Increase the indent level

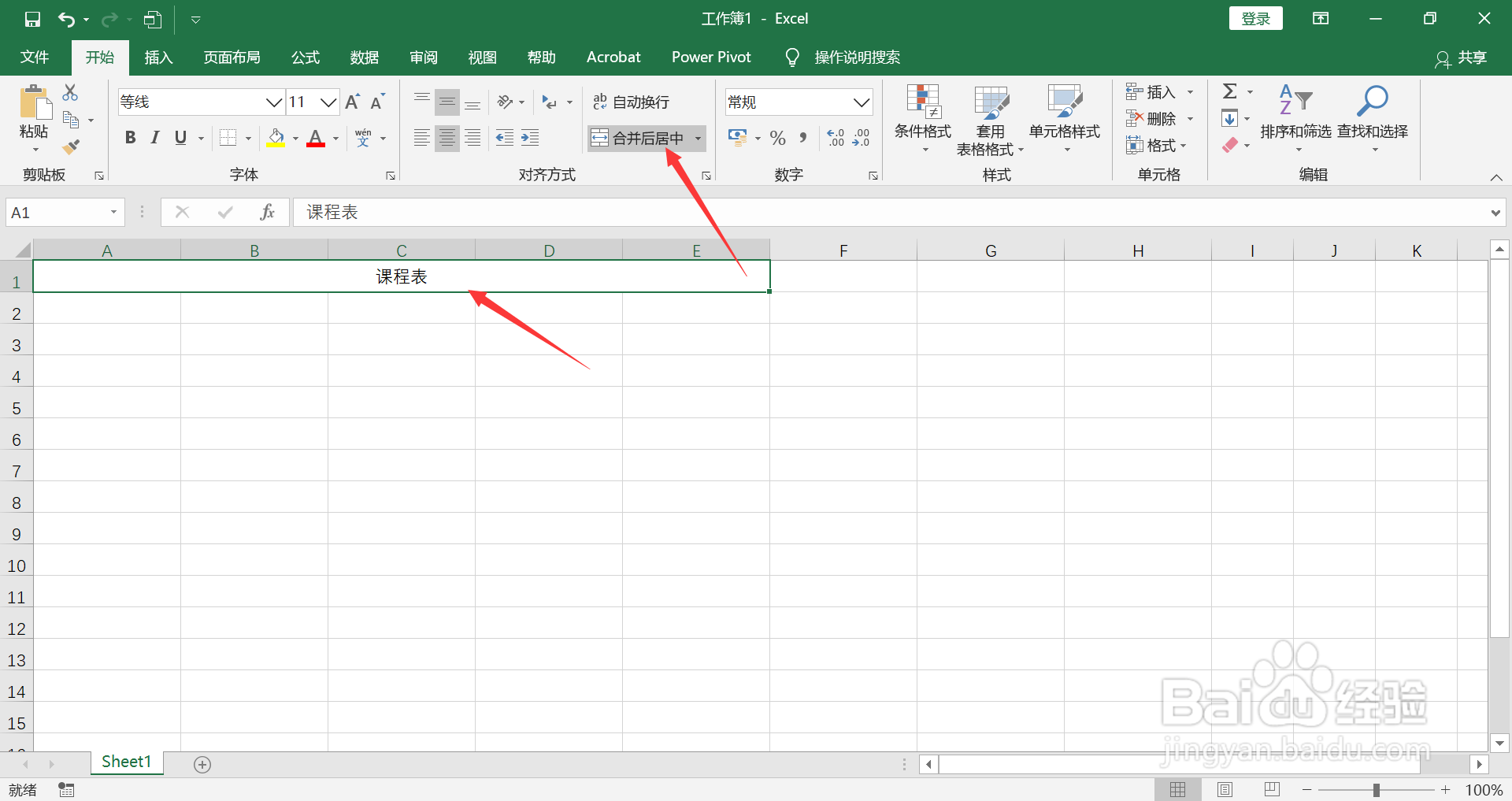click(x=530, y=138)
